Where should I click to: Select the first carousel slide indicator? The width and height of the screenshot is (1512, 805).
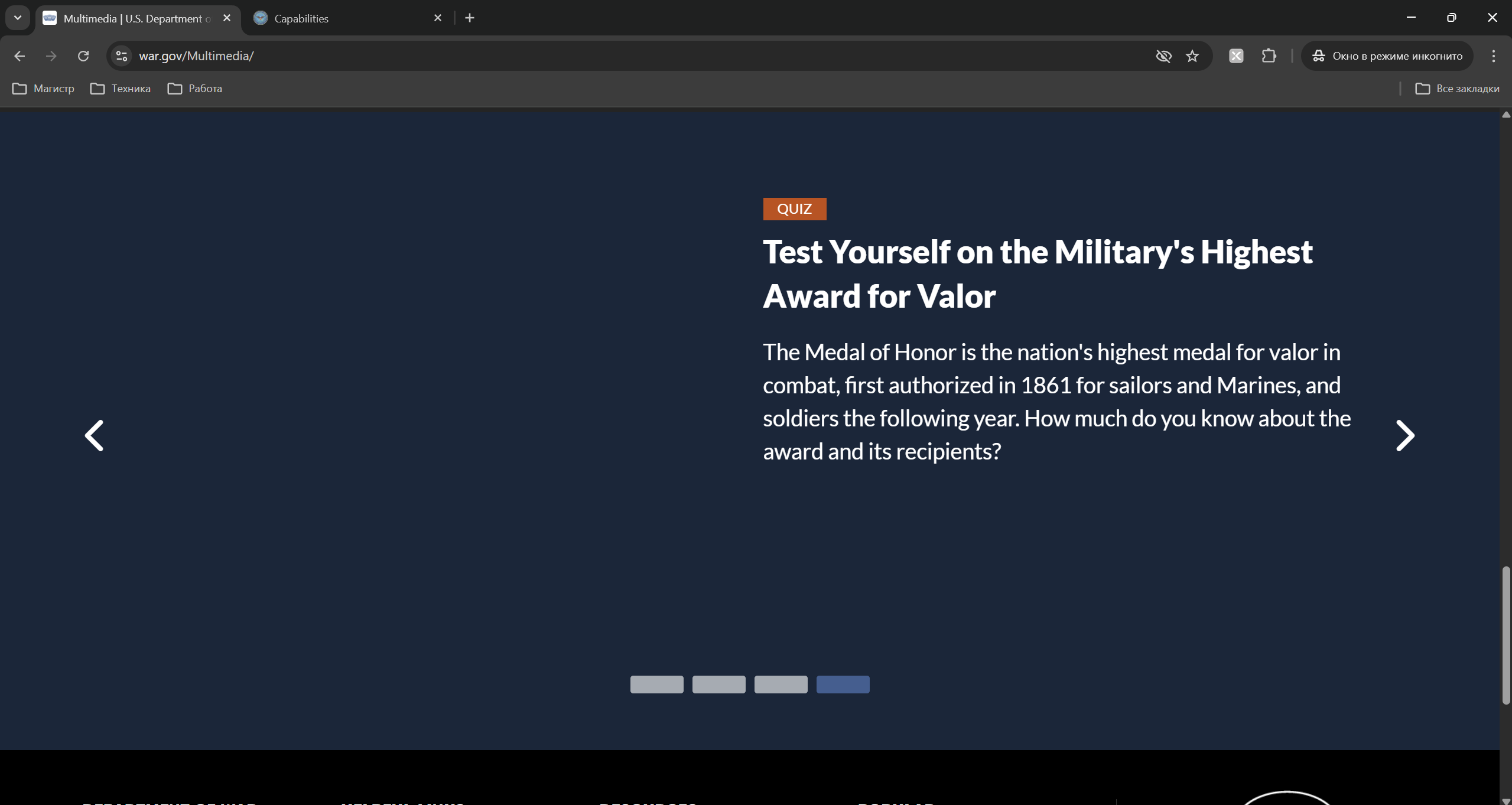(656, 685)
